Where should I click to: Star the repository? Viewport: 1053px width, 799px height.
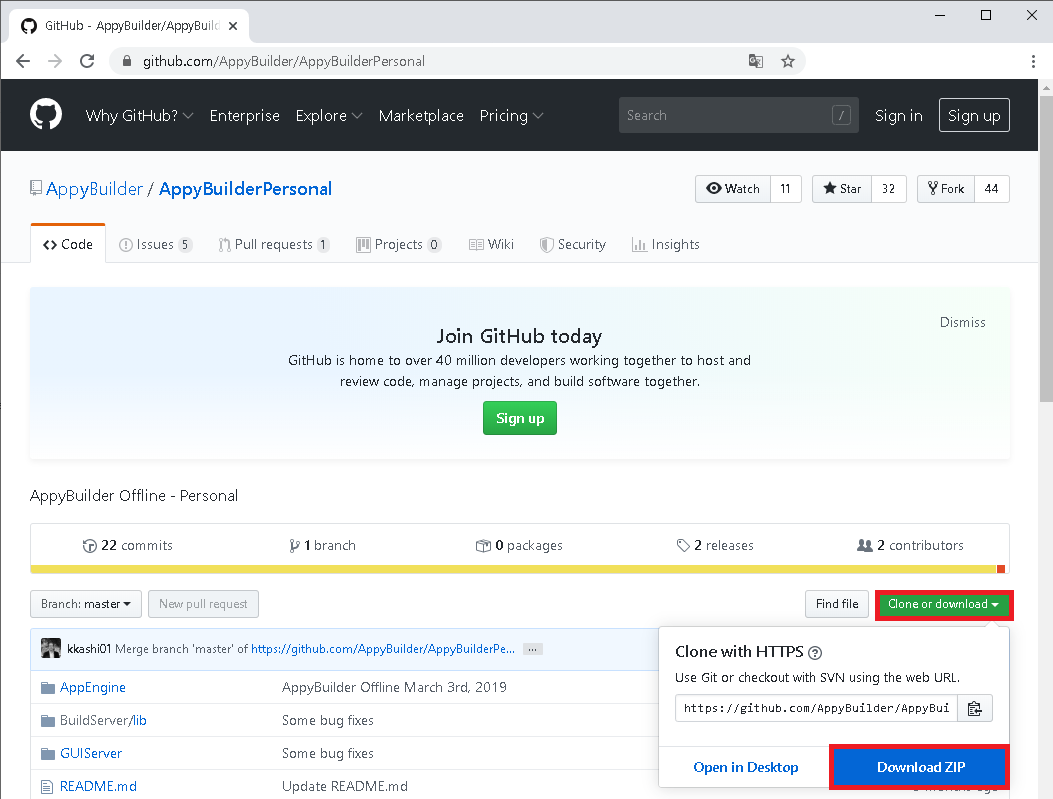842,189
